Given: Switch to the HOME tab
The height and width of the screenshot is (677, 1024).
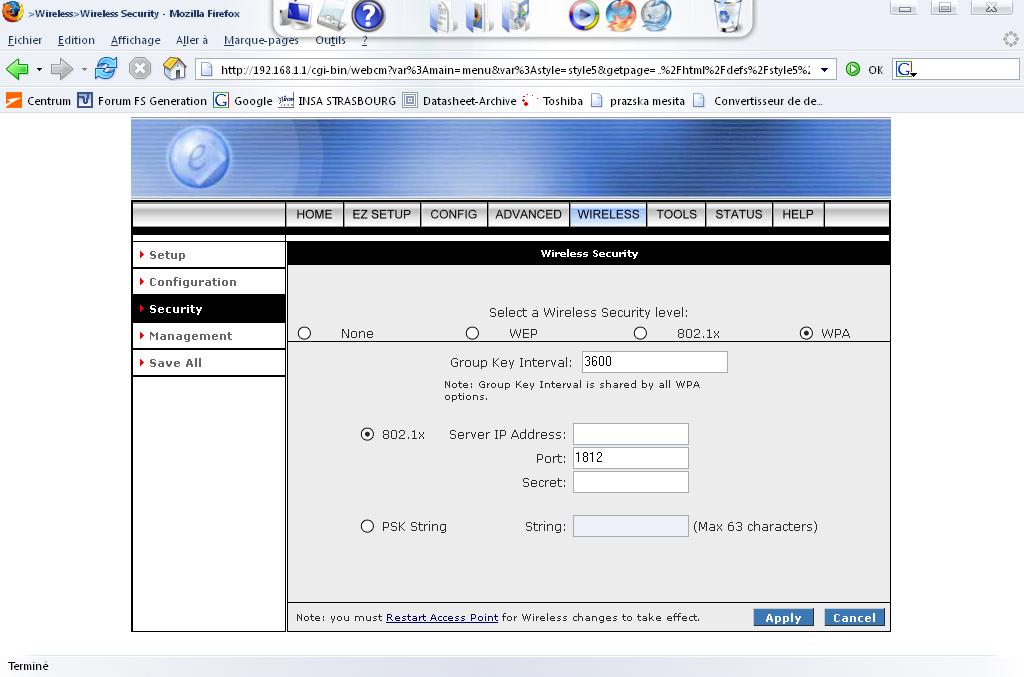Looking at the screenshot, I should pyautogui.click(x=314, y=214).
